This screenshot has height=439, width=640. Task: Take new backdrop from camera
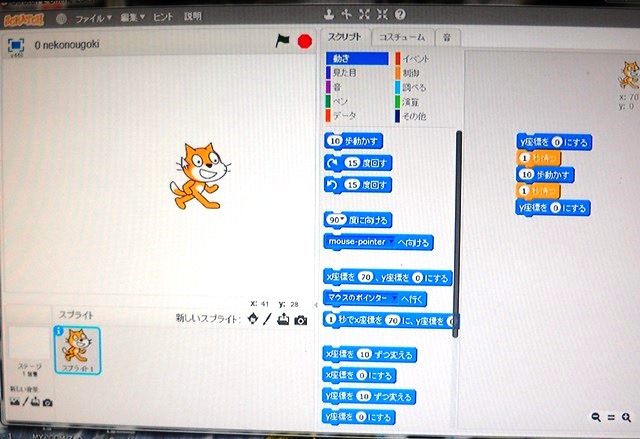(47, 403)
